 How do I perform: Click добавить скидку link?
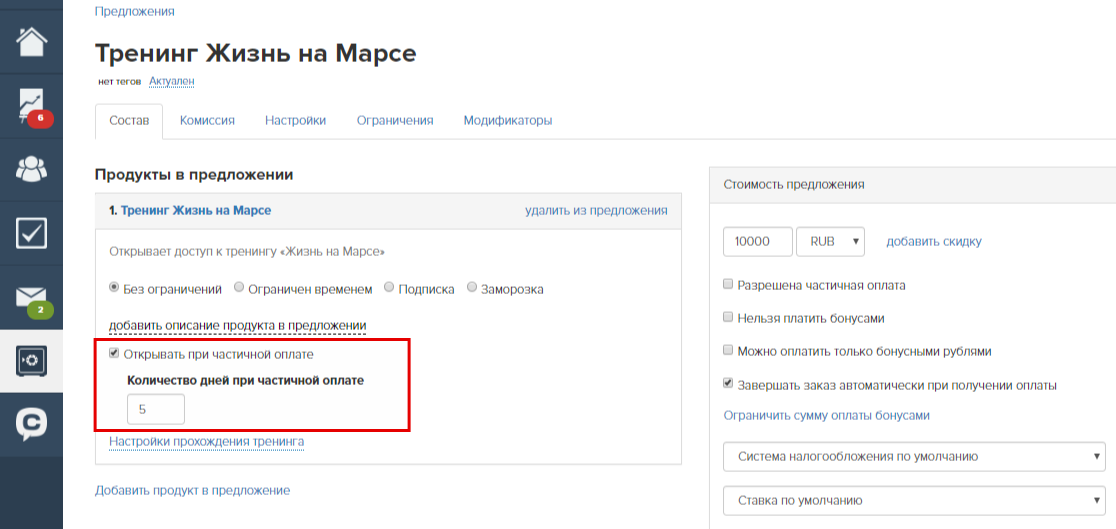click(x=934, y=241)
